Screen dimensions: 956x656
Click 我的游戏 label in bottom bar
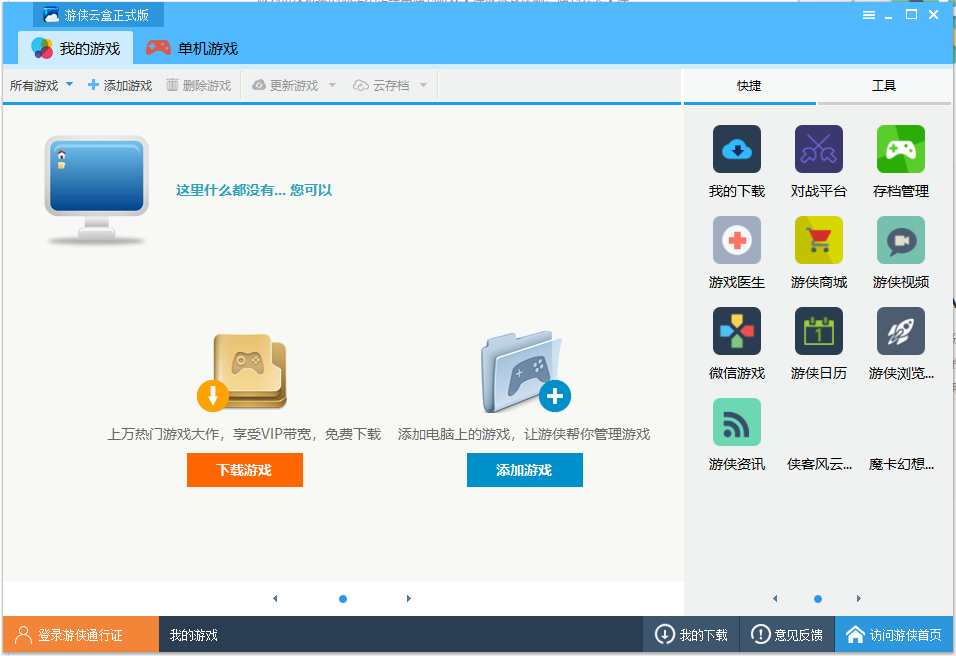[x=193, y=635]
